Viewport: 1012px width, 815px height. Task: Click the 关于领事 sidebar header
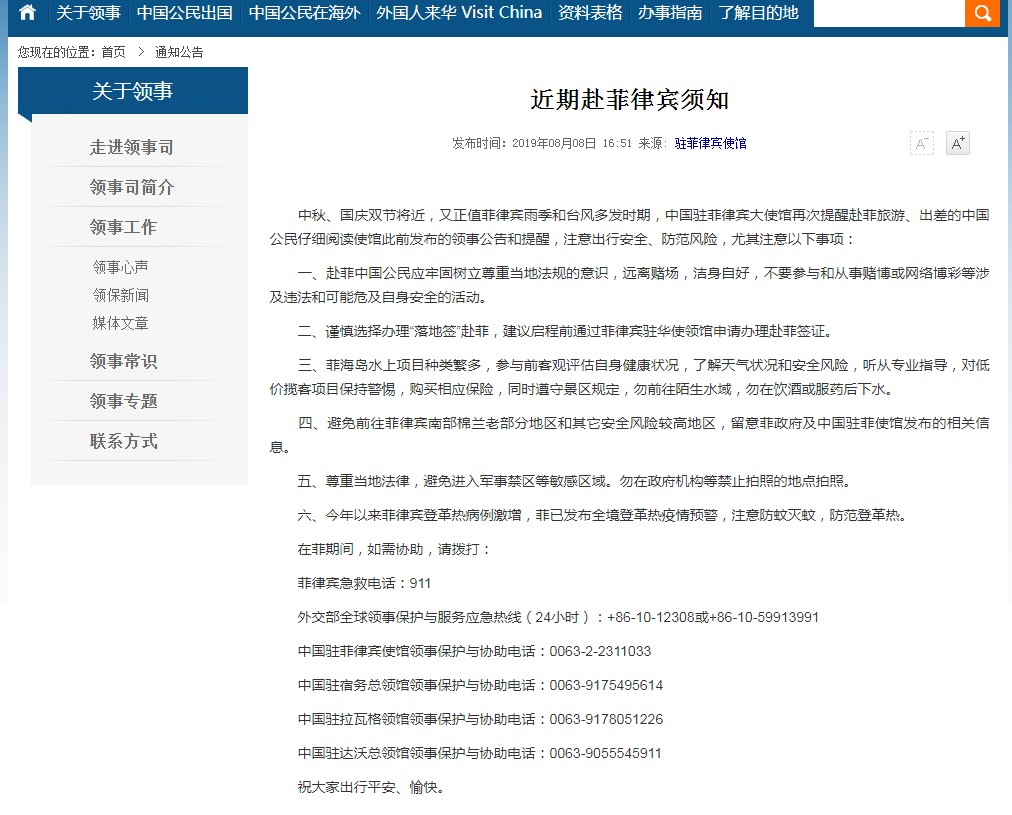click(x=133, y=91)
